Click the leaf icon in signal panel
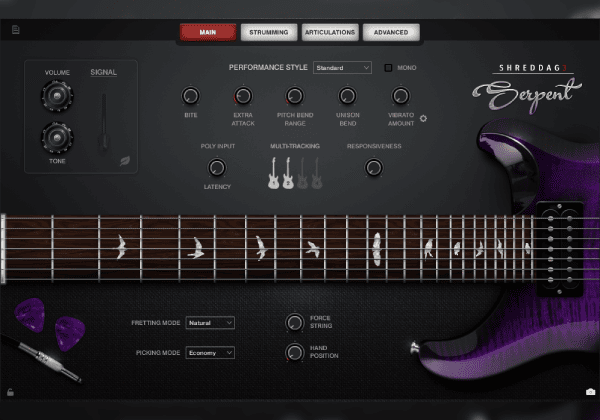Image resolution: width=600 pixels, height=420 pixels. pyautogui.click(x=125, y=159)
